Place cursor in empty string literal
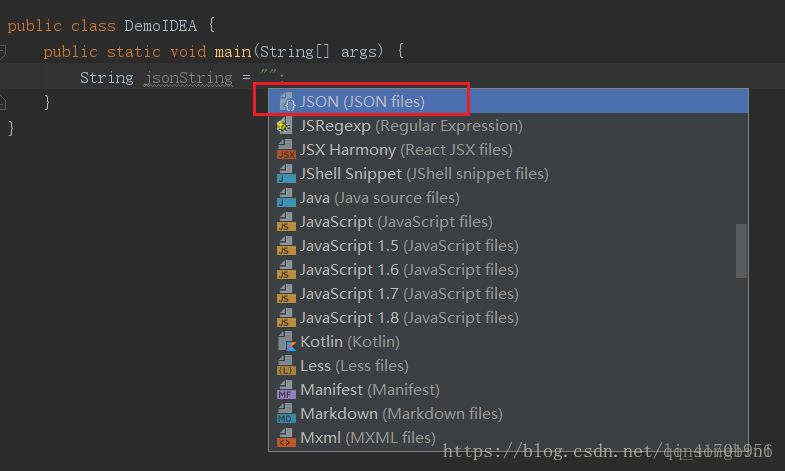Screen dimensions: 785x471 268,74
